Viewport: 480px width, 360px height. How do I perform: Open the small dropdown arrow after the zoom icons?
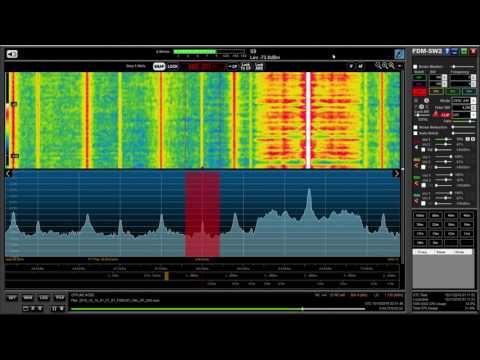pos(400,66)
